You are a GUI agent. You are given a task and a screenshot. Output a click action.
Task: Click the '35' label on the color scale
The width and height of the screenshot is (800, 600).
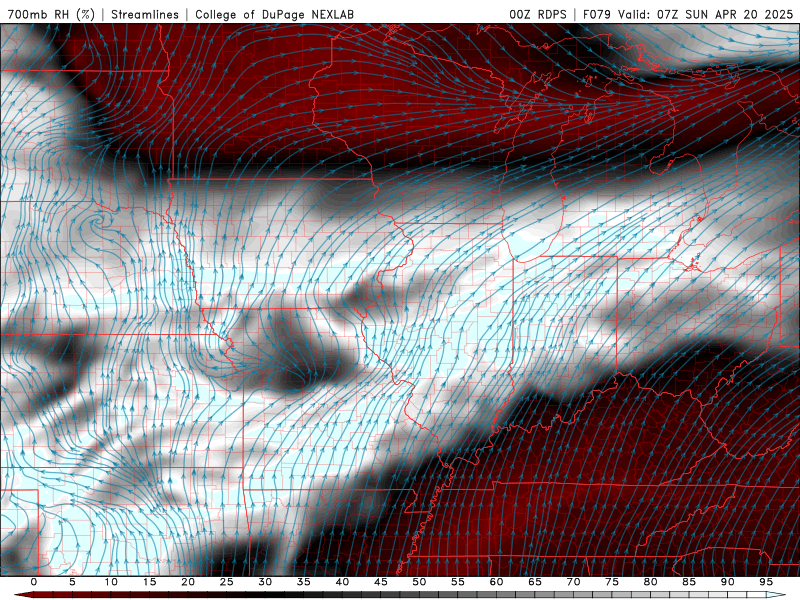click(x=304, y=582)
